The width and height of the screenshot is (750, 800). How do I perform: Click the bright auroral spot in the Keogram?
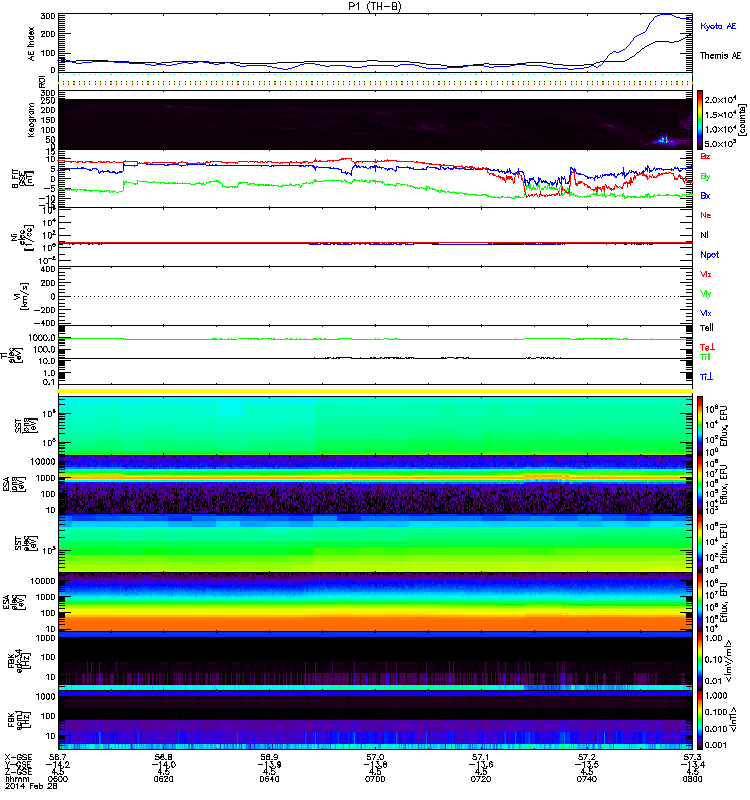664,139
